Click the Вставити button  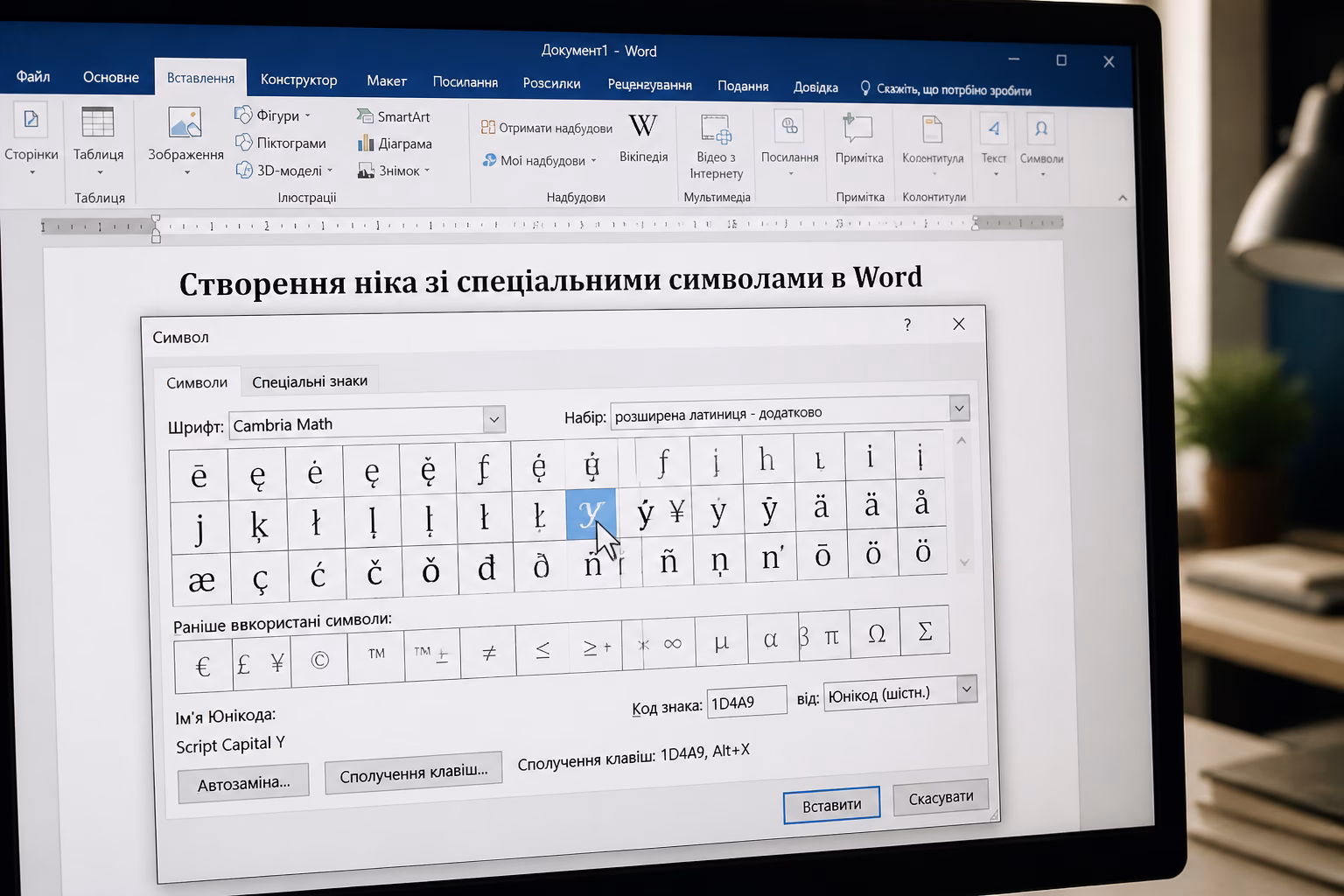(831, 805)
